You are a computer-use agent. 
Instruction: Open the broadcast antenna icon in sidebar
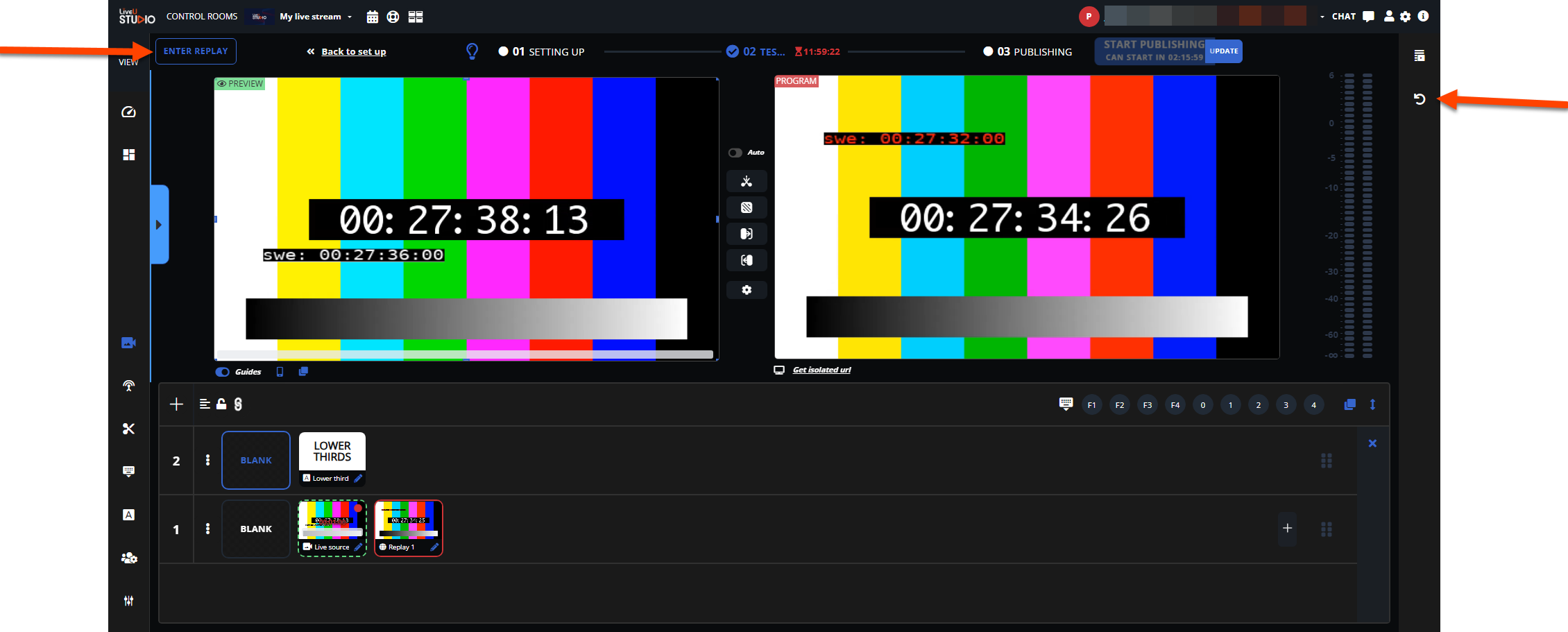[x=128, y=386]
